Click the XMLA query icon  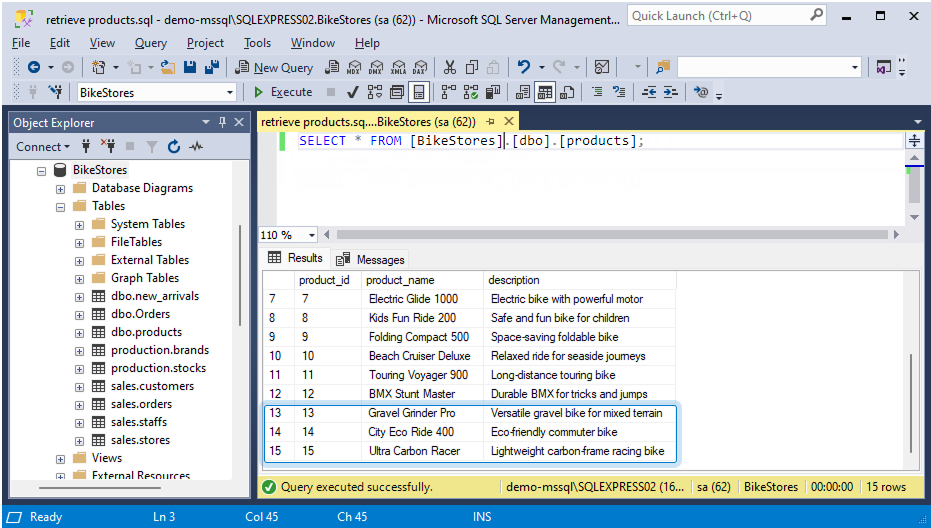click(398, 68)
